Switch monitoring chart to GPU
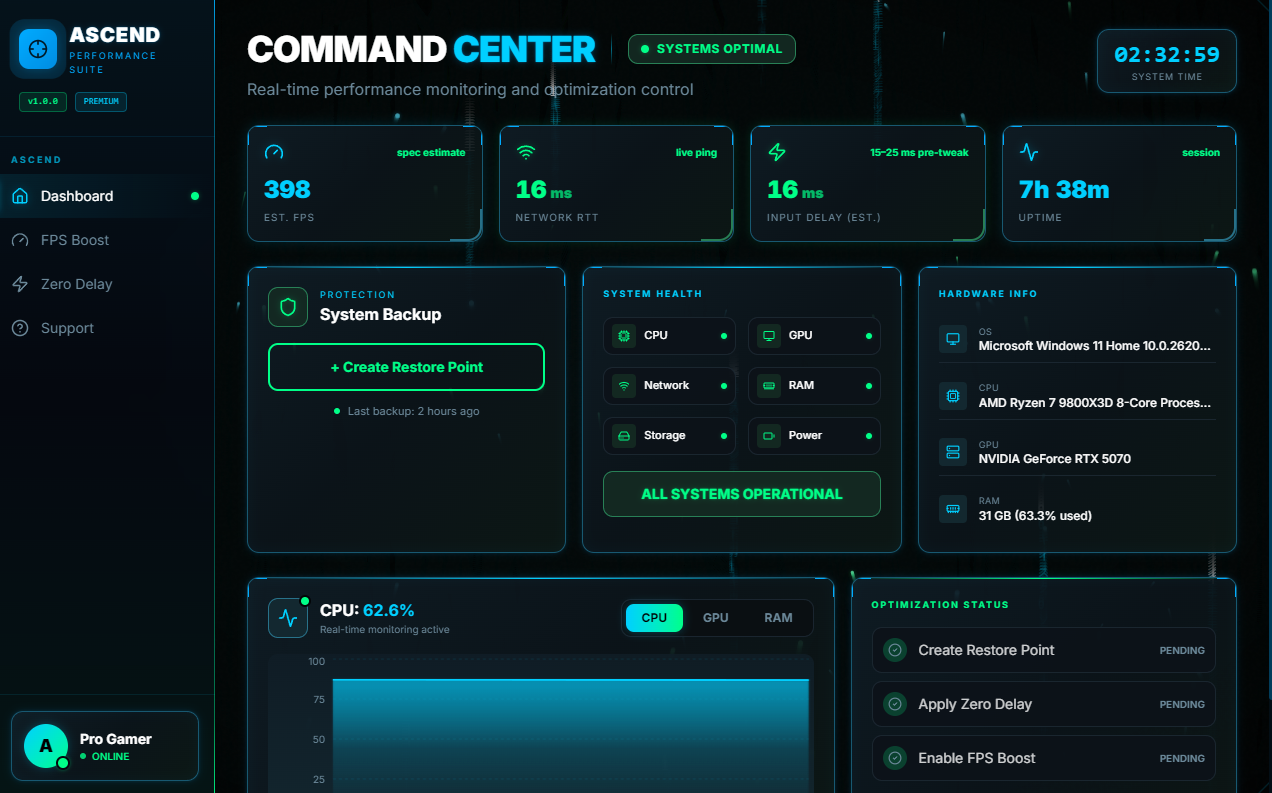The height and width of the screenshot is (793, 1272). [x=715, y=618]
